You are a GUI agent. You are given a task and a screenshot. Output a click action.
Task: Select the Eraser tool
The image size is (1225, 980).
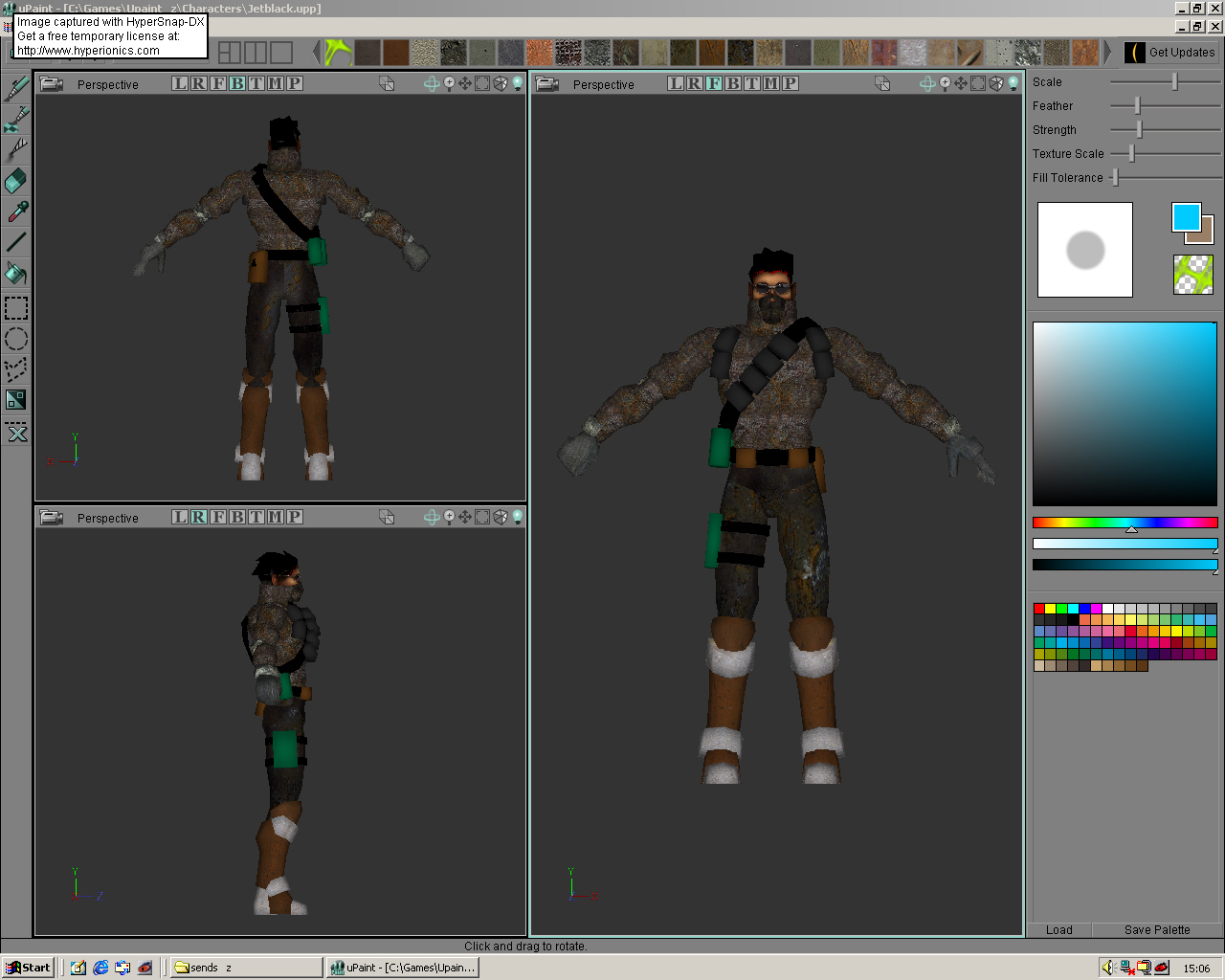tap(14, 180)
